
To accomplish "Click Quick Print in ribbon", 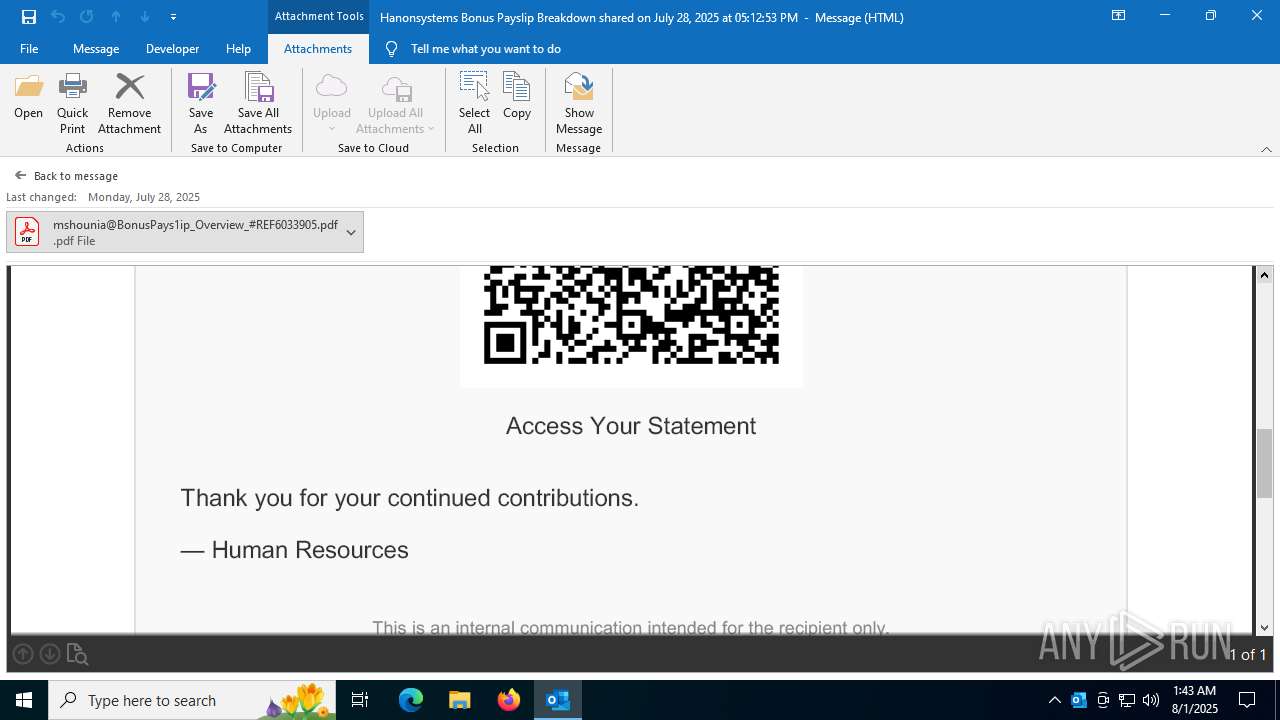I will point(72,103).
